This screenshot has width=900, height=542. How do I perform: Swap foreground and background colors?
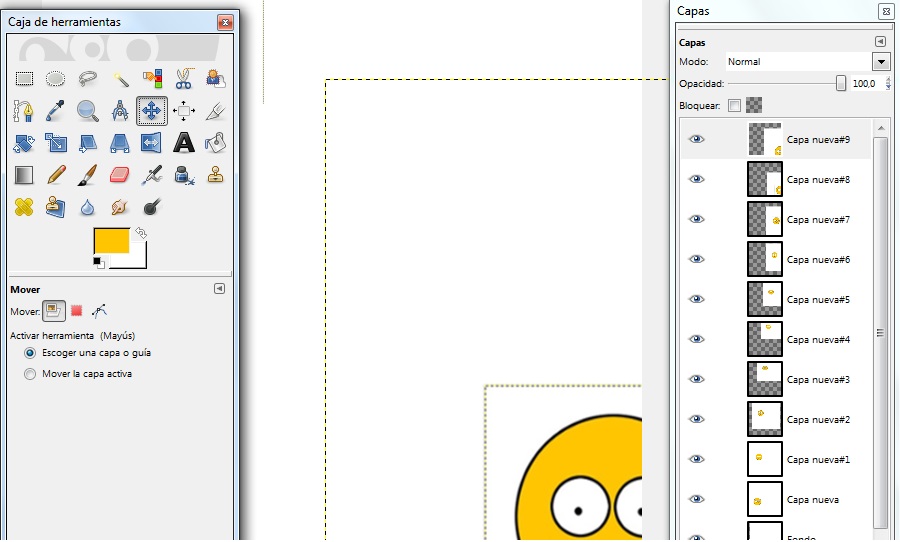pos(141,233)
